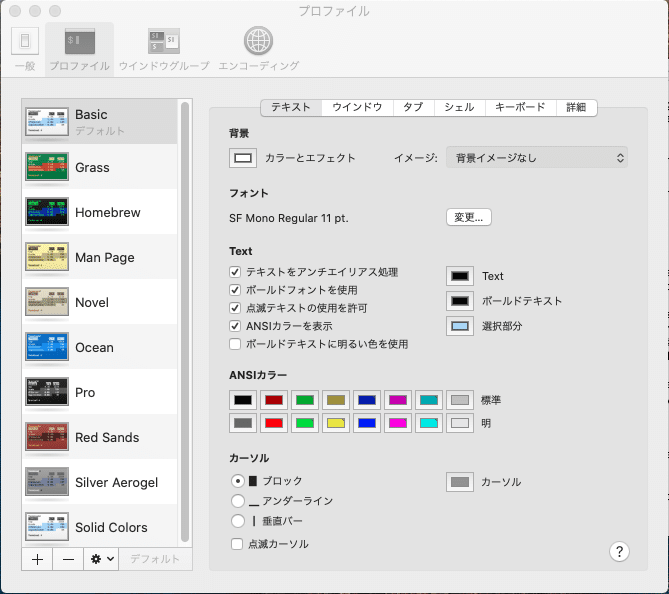Click the profile list scrollbar
Viewport: 669px width, 594px height.
185,322
